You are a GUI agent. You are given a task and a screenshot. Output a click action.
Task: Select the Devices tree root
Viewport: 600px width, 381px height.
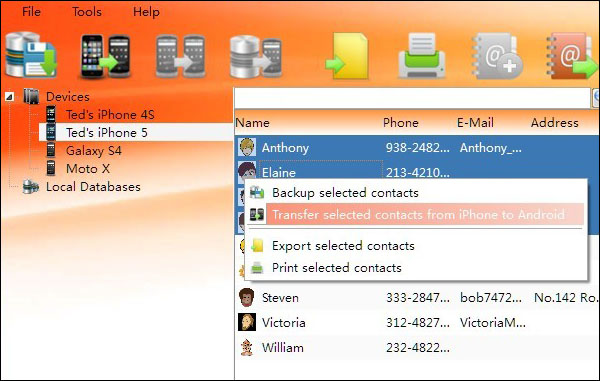[68, 96]
